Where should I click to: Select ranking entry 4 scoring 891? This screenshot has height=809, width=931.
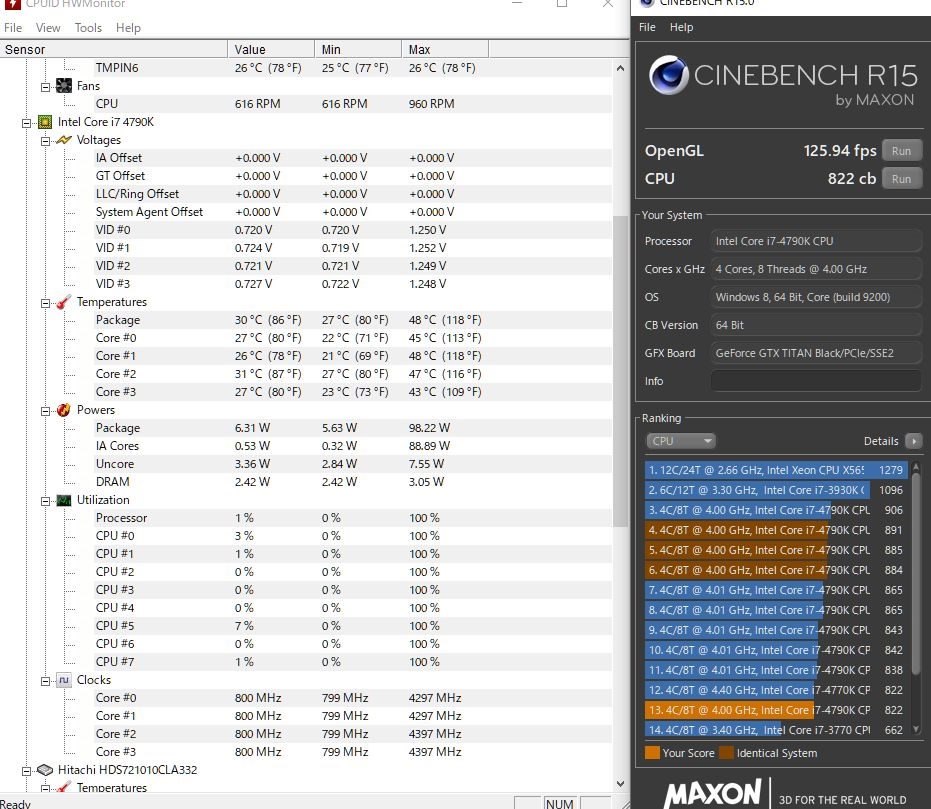point(776,530)
